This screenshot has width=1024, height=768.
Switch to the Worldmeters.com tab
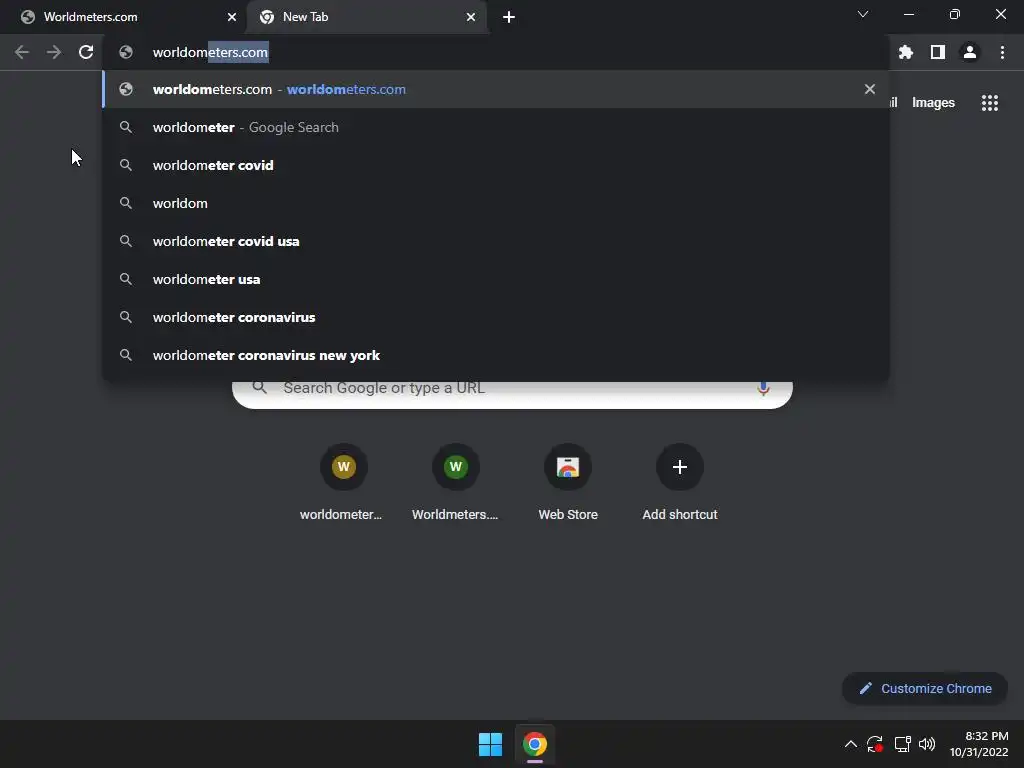pyautogui.click(x=122, y=17)
